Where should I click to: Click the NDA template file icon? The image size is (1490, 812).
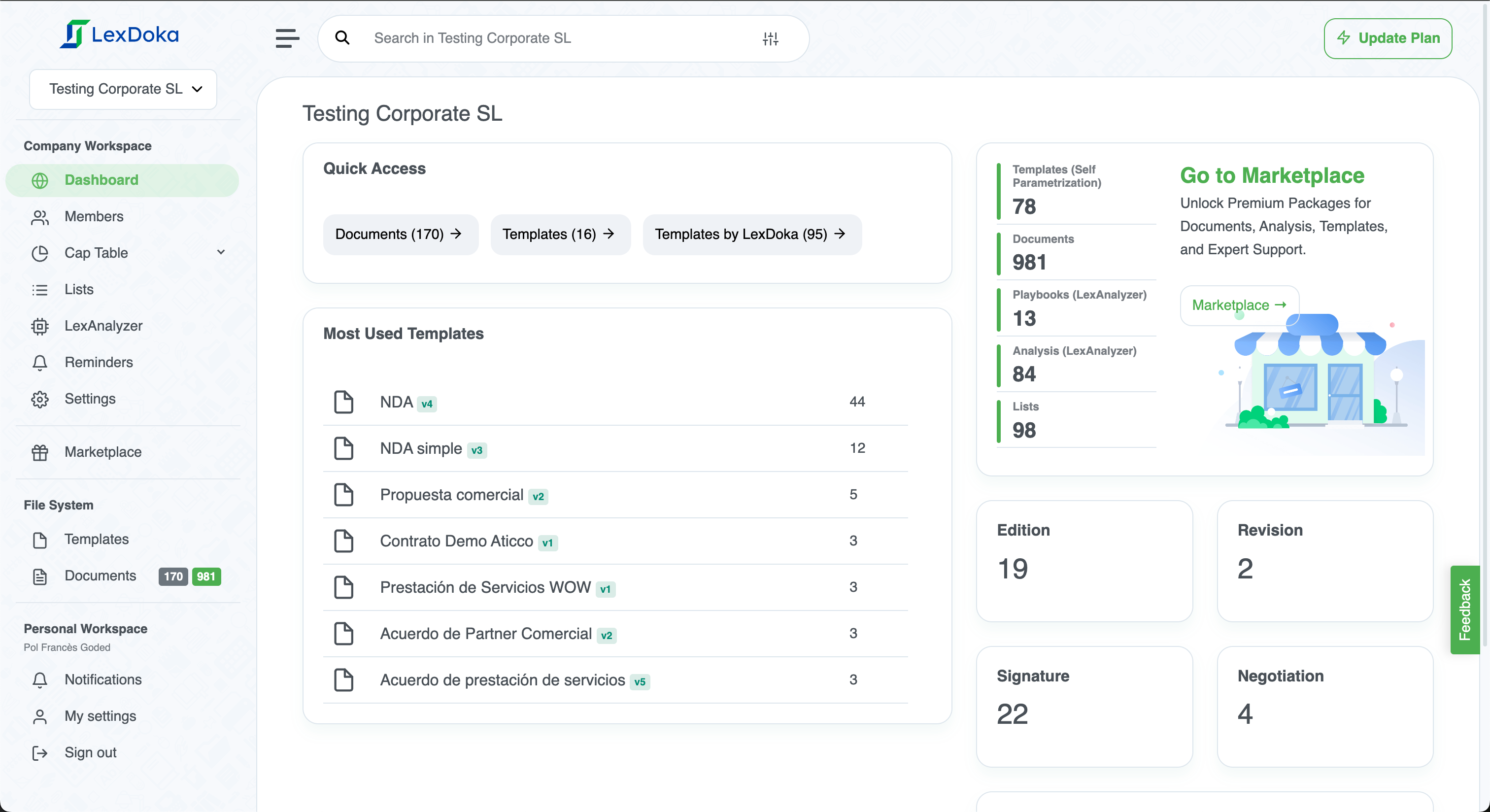[343, 402]
